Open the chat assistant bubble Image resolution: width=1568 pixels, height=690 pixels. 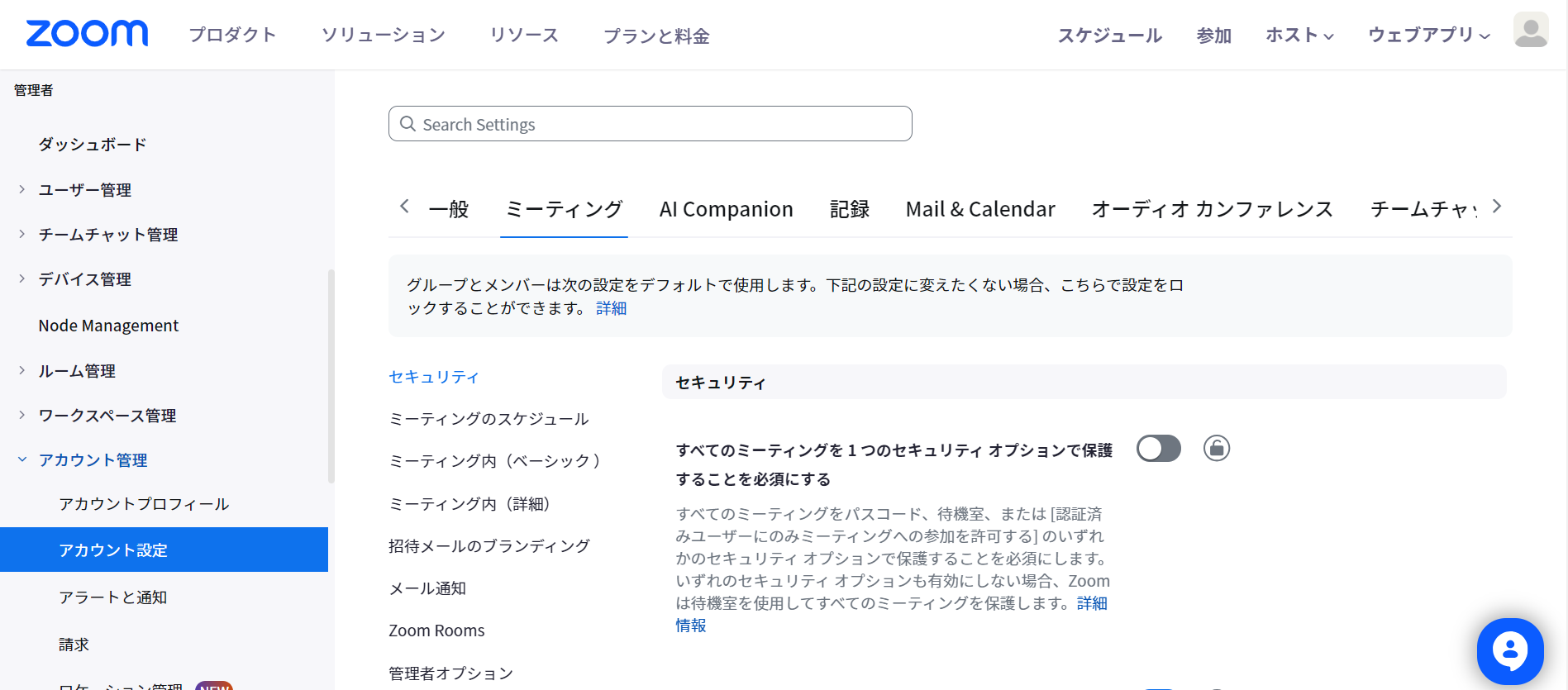pos(1509,651)
